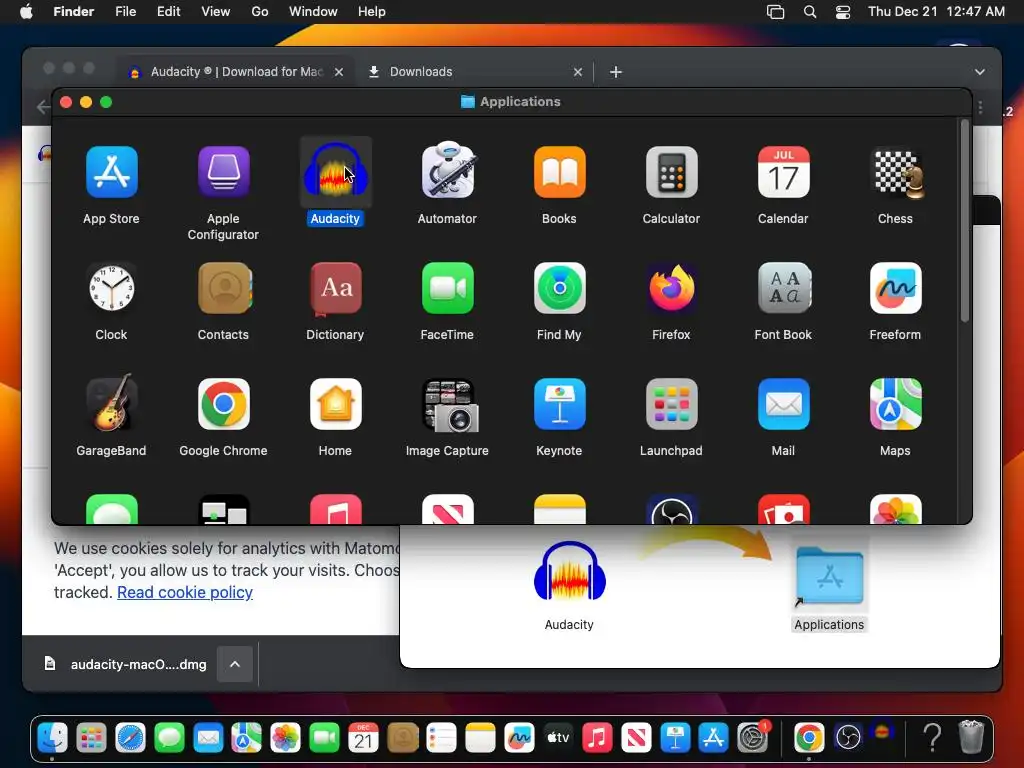Screen dimensions: 1024x768
Task: Select the Chess app icon
Action: click(x=899, y=173)
